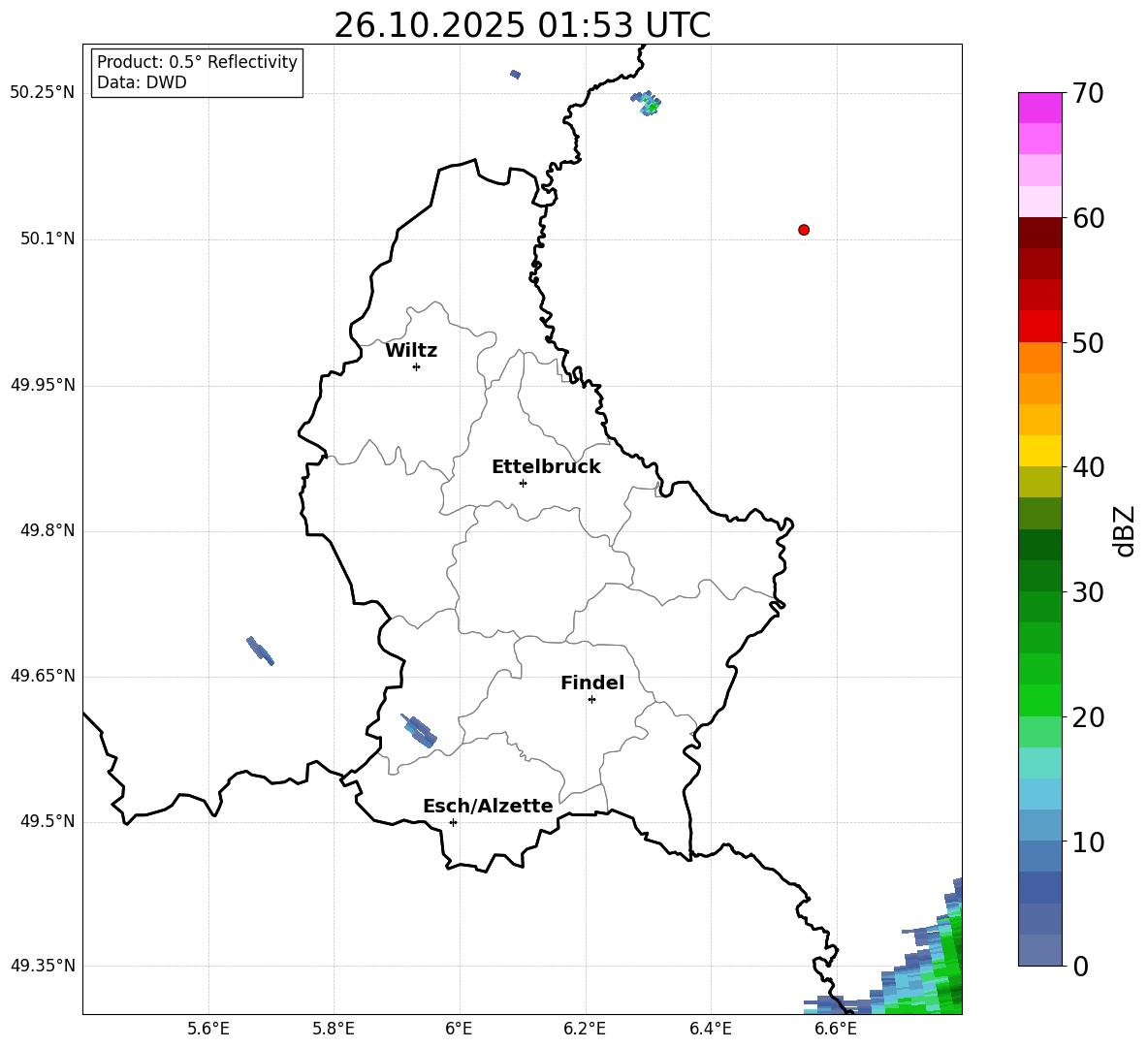Click the Ettelbruck station label
The image size is (1148, 1048).
pos(546,467)
